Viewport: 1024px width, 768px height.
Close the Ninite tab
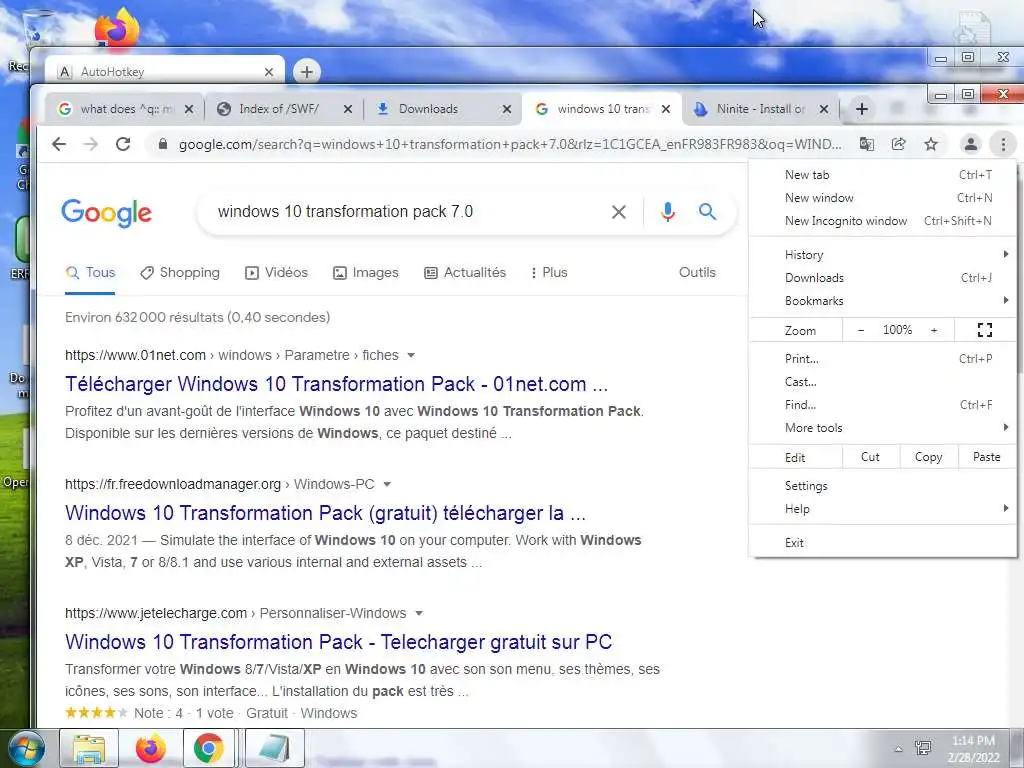click(824, 109)
